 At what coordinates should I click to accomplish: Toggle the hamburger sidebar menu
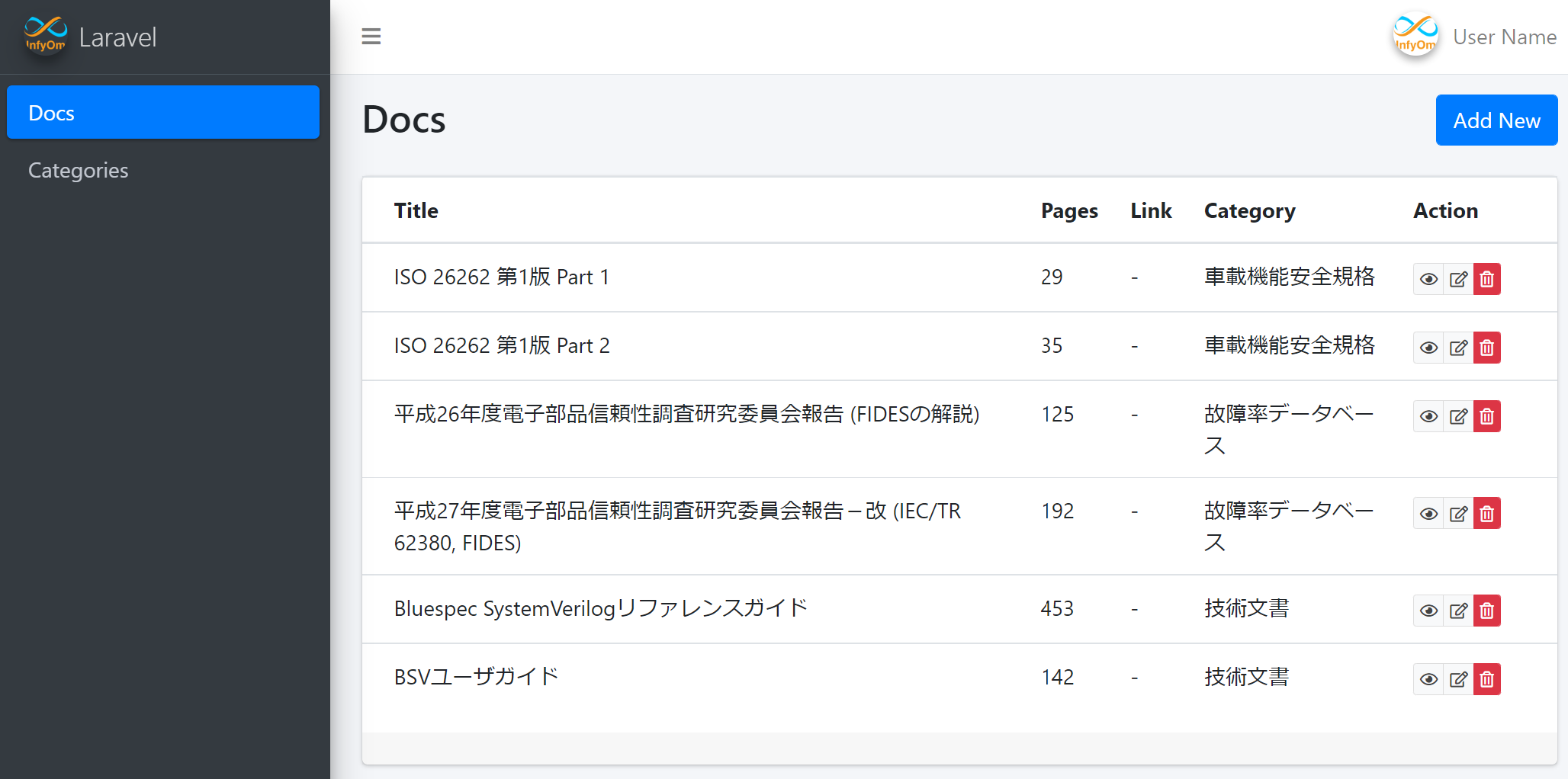click(x=371, y=37)
